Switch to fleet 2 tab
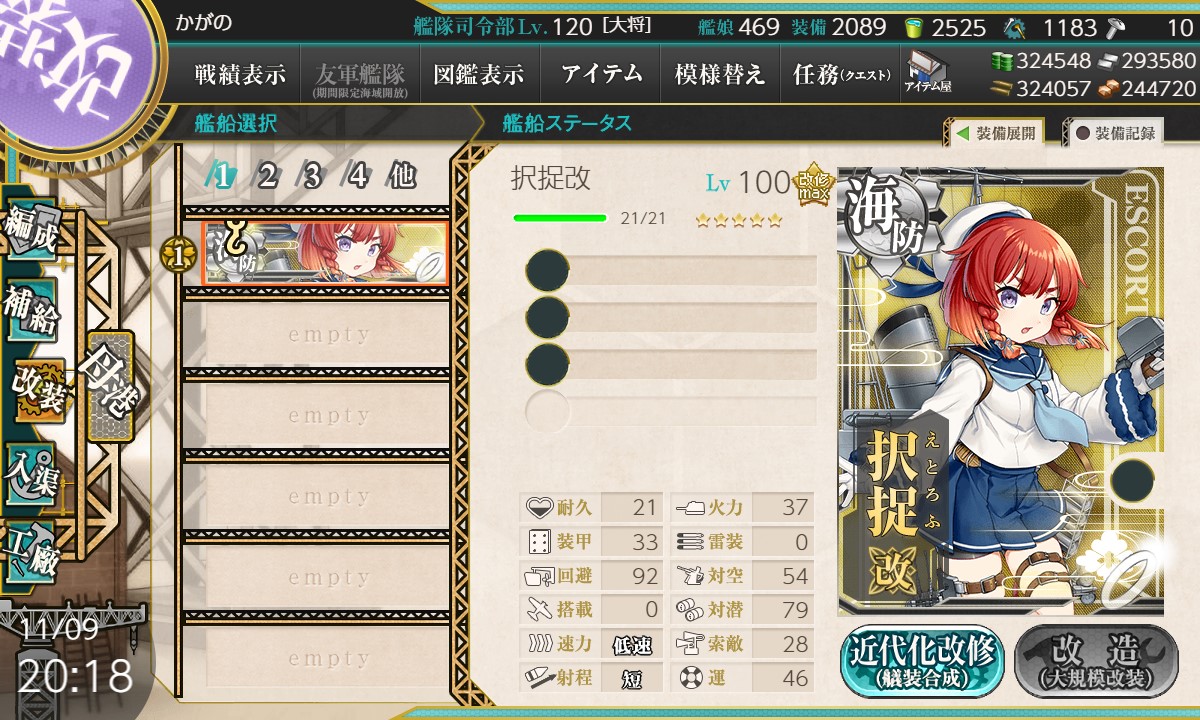Viewport: 1200px width, 720px height. click(267, 176)
